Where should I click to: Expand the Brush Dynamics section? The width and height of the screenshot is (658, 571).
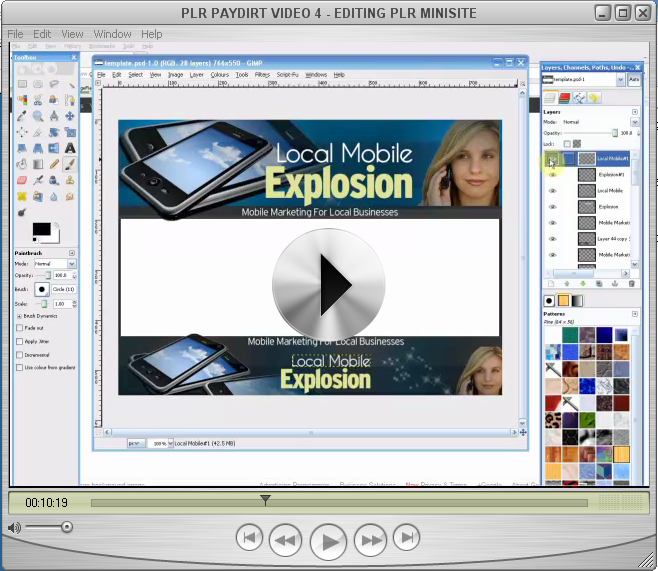click(x=19, y=316)
